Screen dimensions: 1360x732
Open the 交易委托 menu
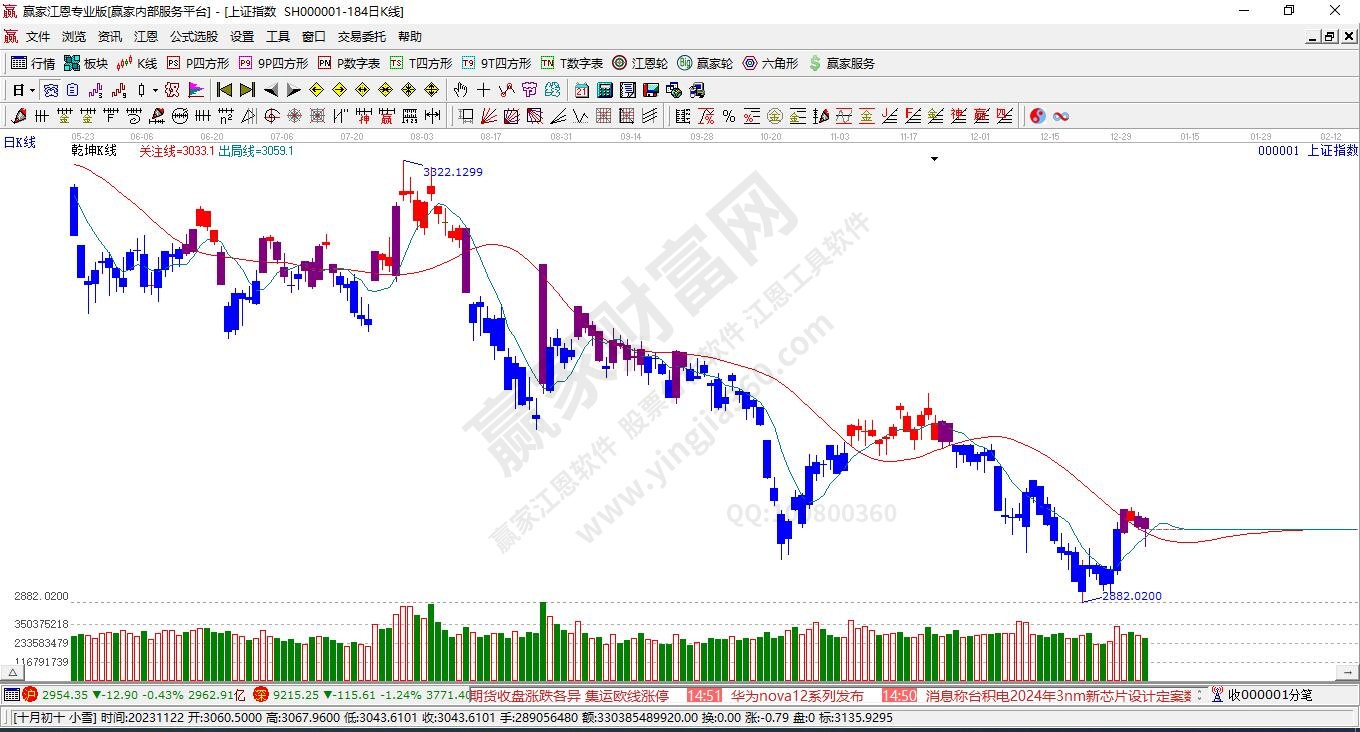click(361, 36)
